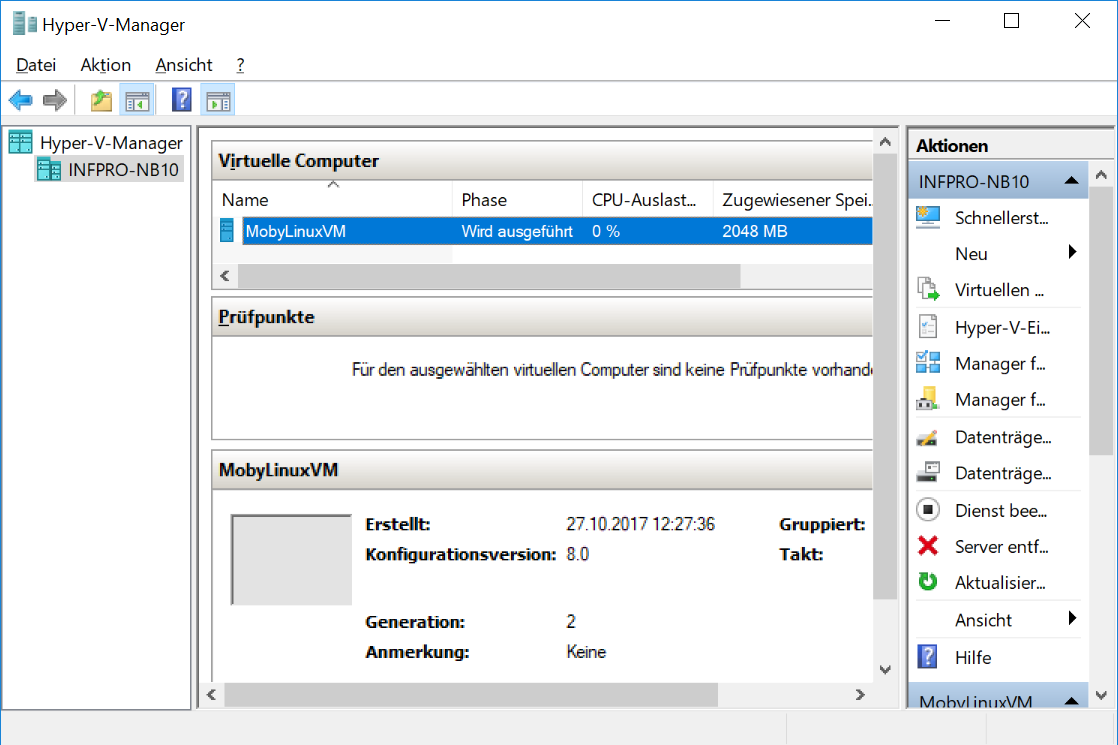The height and width of the screenshot is (745, 1118).
Task: Click Schnellerst... action link
Action: point(1002,217)
